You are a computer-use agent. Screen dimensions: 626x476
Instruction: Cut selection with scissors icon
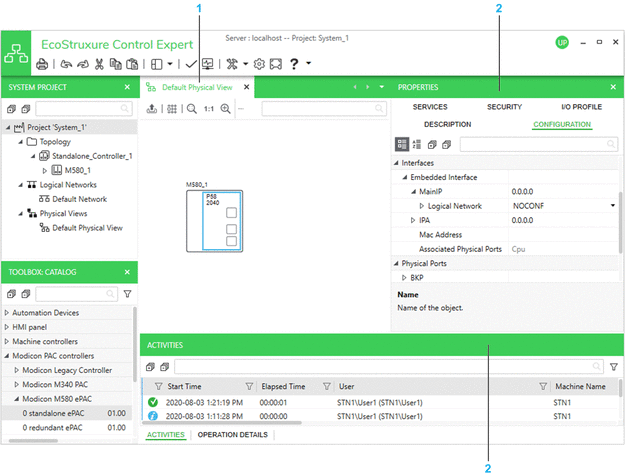(x=99, y=64)
